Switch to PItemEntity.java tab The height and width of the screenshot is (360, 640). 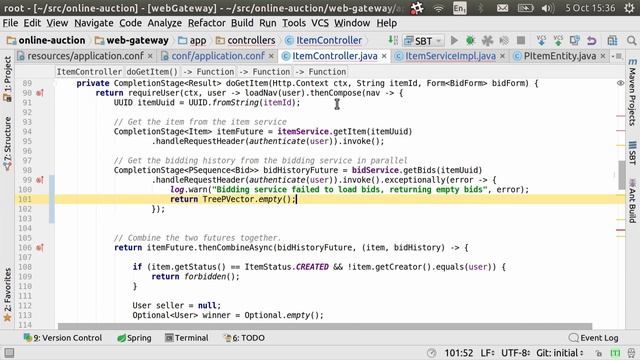click(559, 56)
